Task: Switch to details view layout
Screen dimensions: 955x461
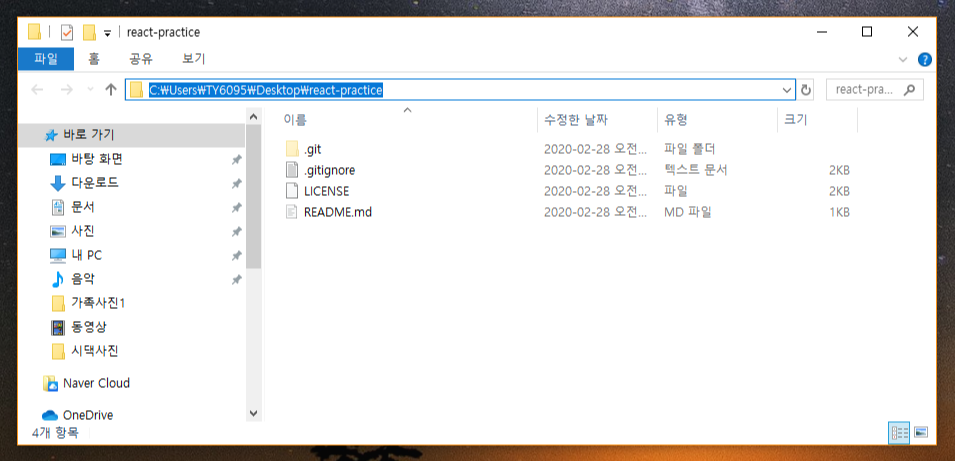Action: [900, 432]
